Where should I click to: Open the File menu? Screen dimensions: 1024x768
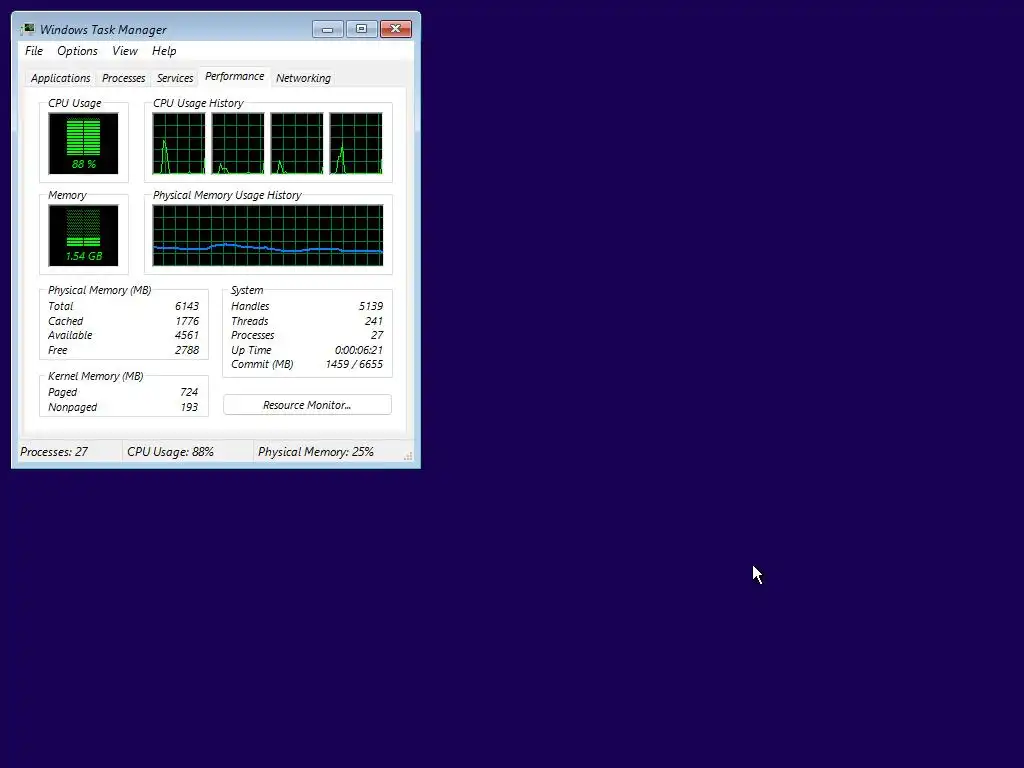point(34,51)
